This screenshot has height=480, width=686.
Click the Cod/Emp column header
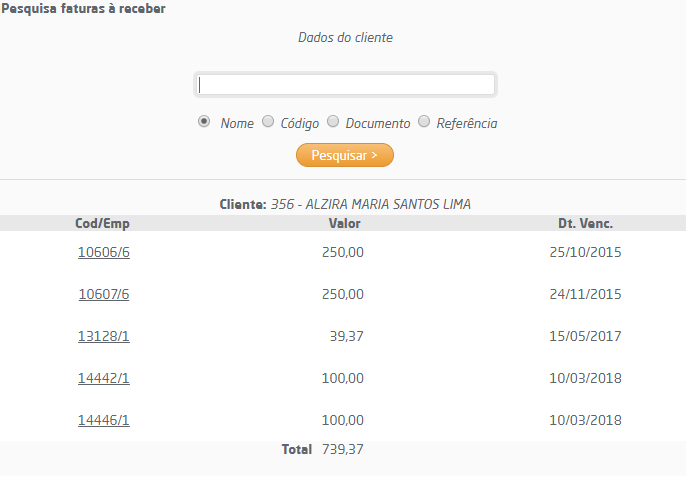coord(103,223)
